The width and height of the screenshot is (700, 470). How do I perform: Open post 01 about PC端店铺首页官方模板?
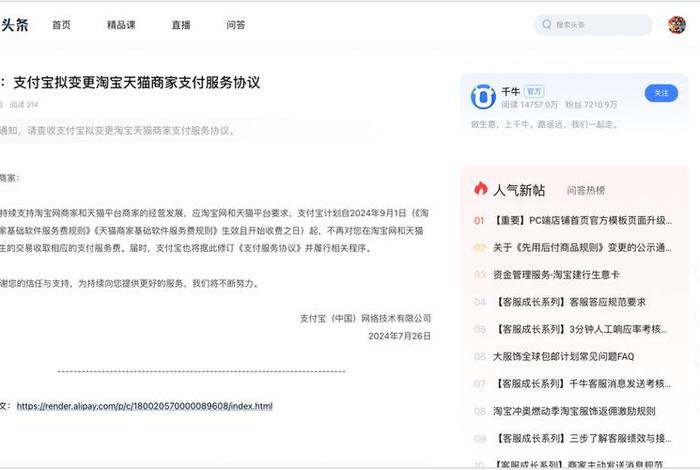582,220
